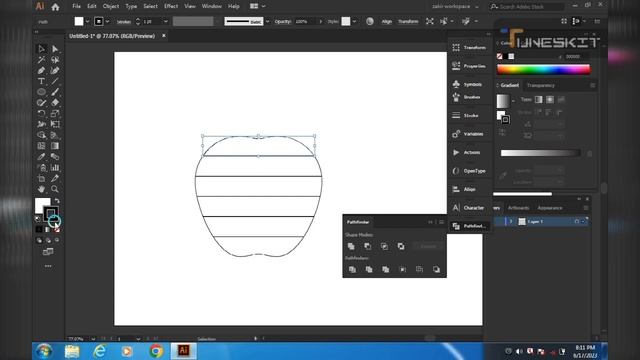Click Intersect in Pathfinder shape modes
The width and height of the screenshot is (640, 360).
tap(384, 246)
